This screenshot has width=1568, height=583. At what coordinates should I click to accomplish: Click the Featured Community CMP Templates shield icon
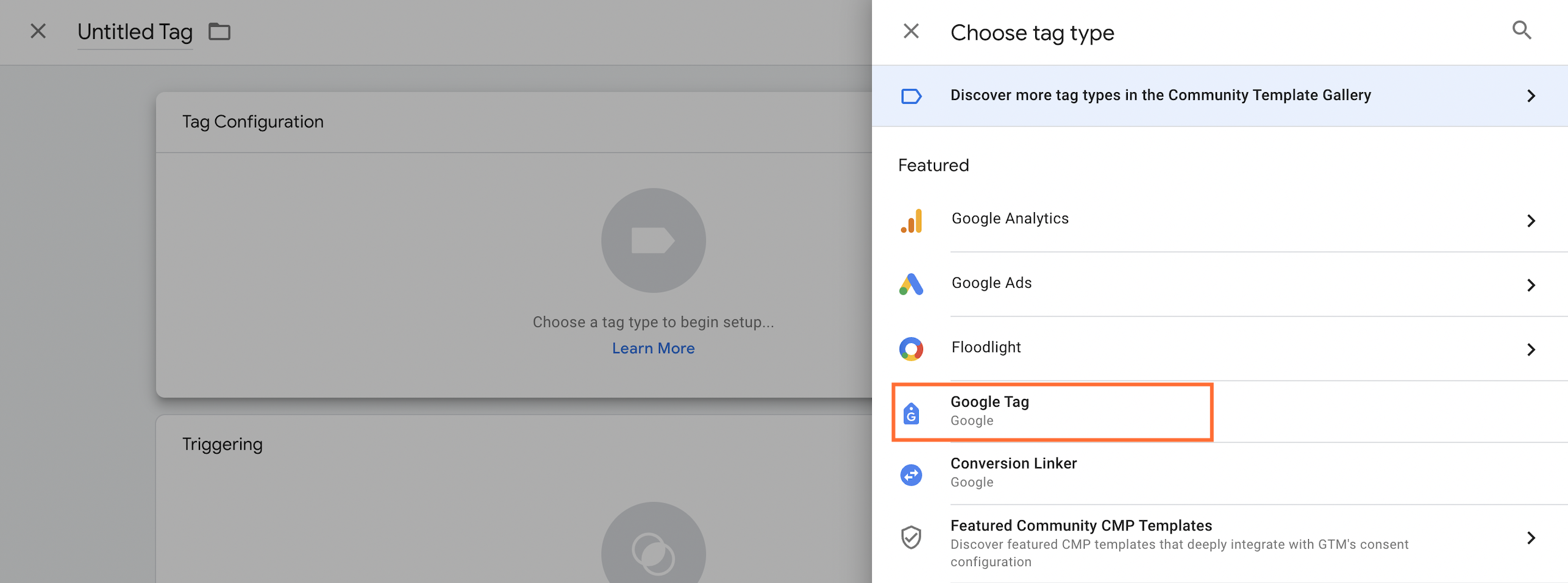911,537
